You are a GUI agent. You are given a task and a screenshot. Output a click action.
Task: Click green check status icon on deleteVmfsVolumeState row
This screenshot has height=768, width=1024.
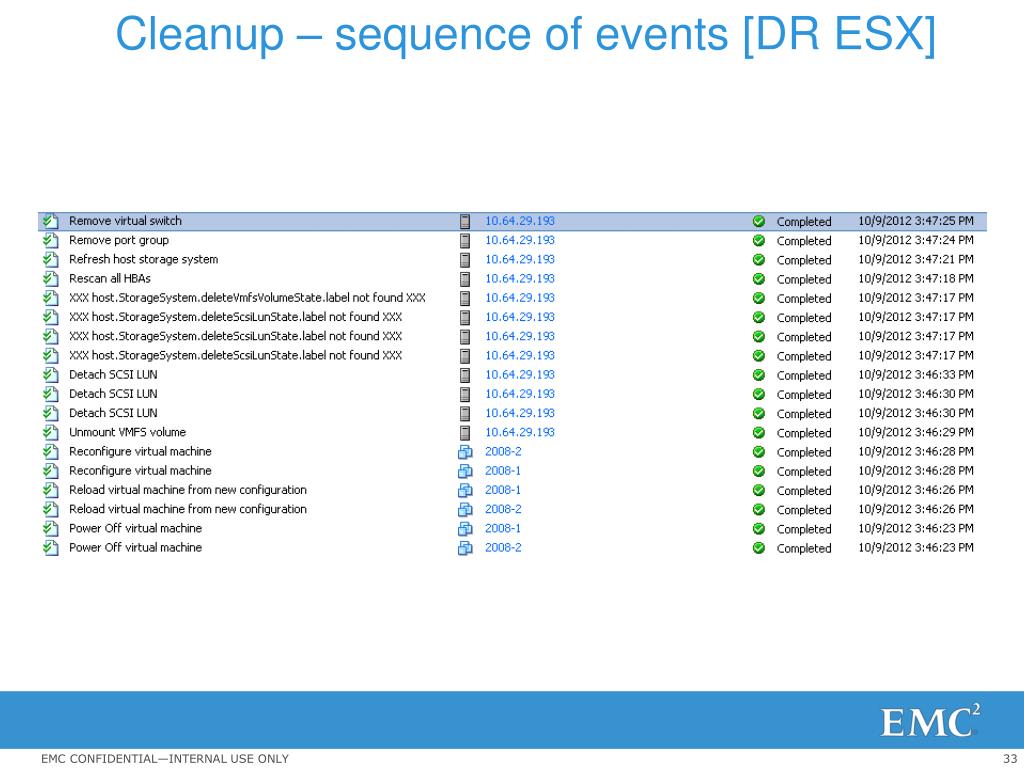pos(759,298)
